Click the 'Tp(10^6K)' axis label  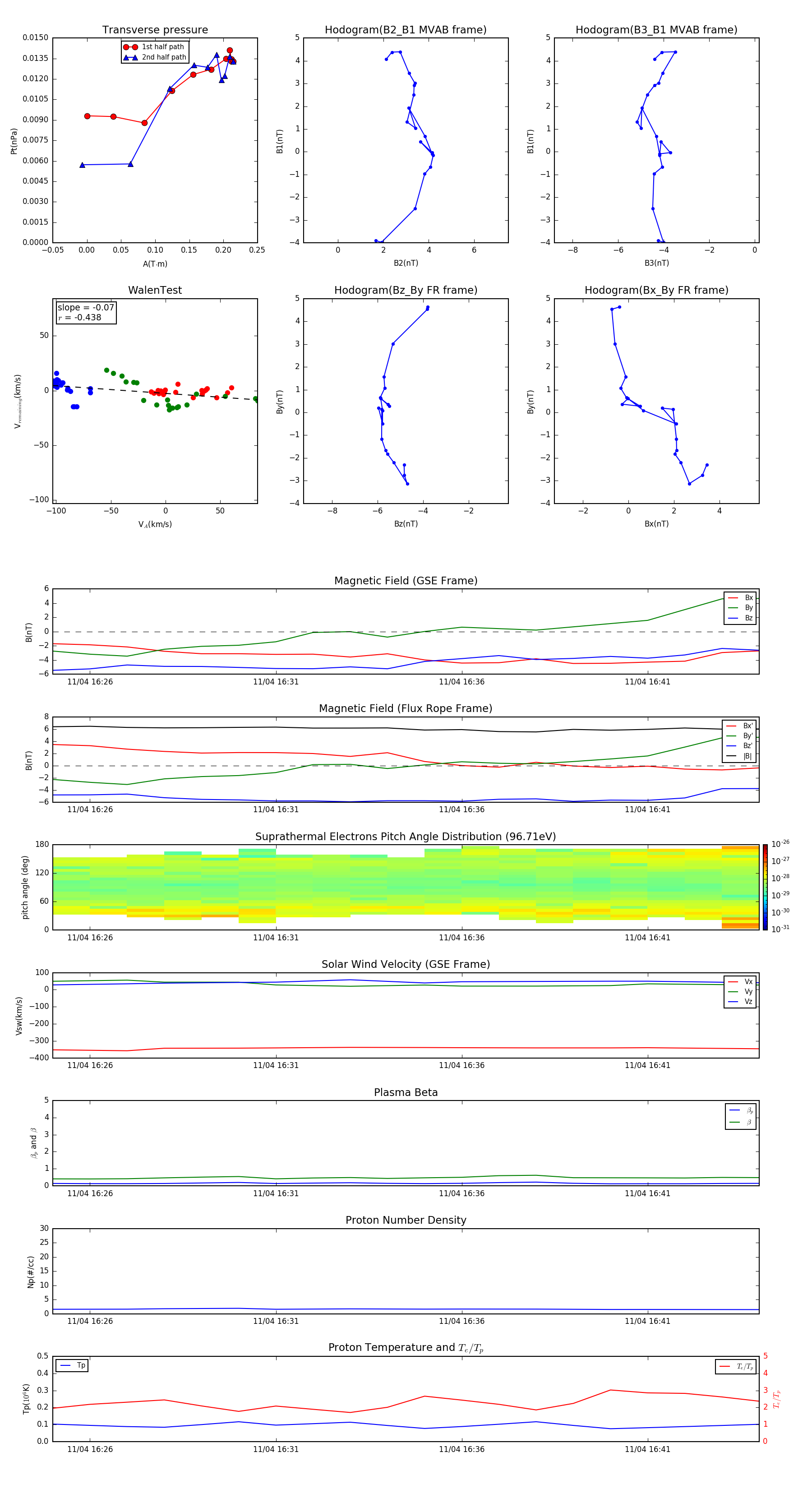pyautogui.click(x=26, y=1399)
